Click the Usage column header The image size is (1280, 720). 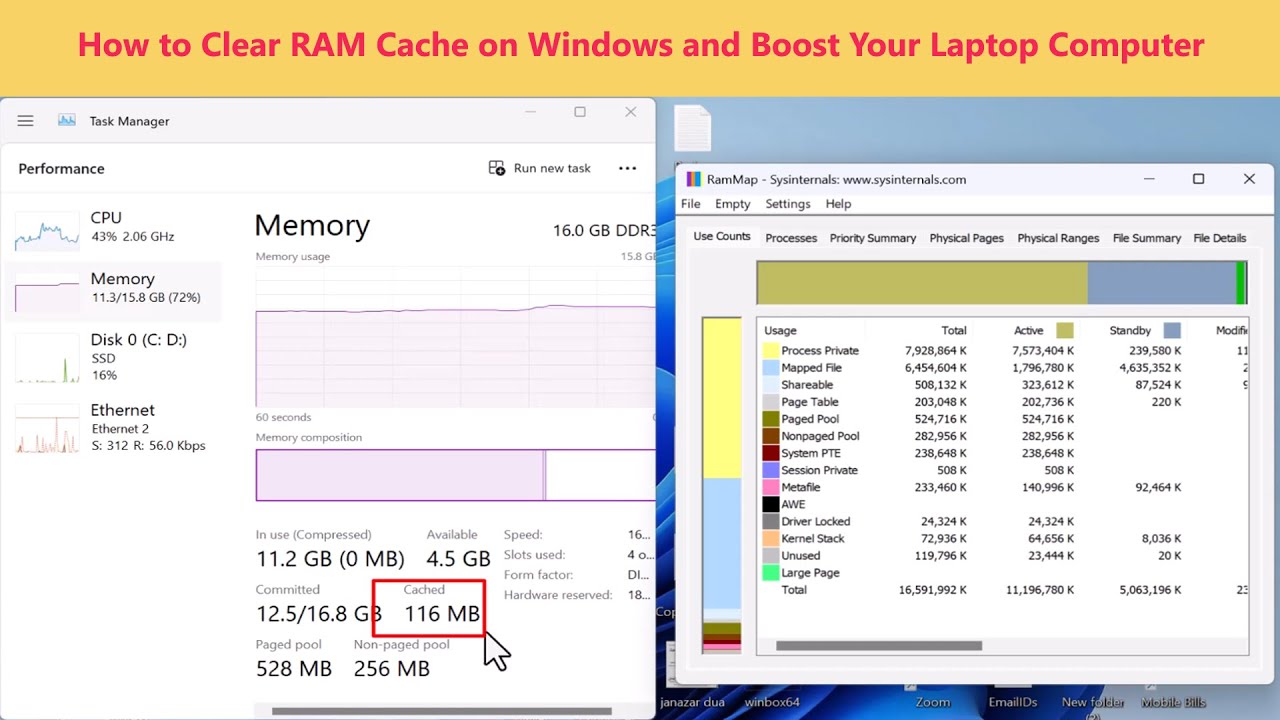[780, 330]
